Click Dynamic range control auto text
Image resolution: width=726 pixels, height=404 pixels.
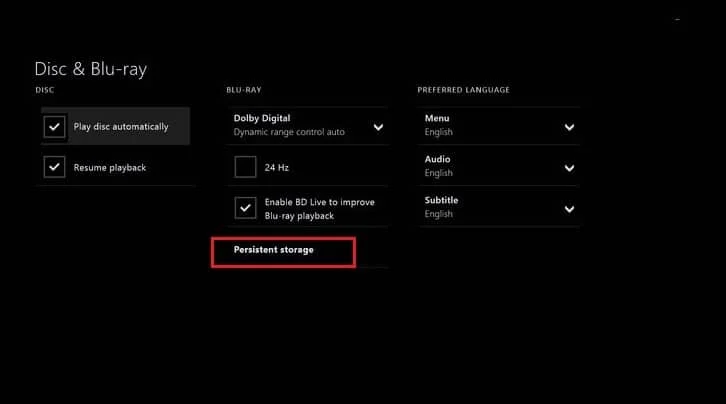(x=289, y=132)
